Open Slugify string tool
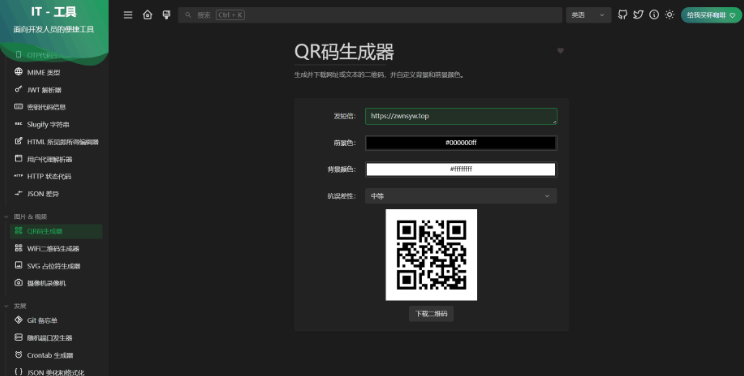 click(56, 124)
